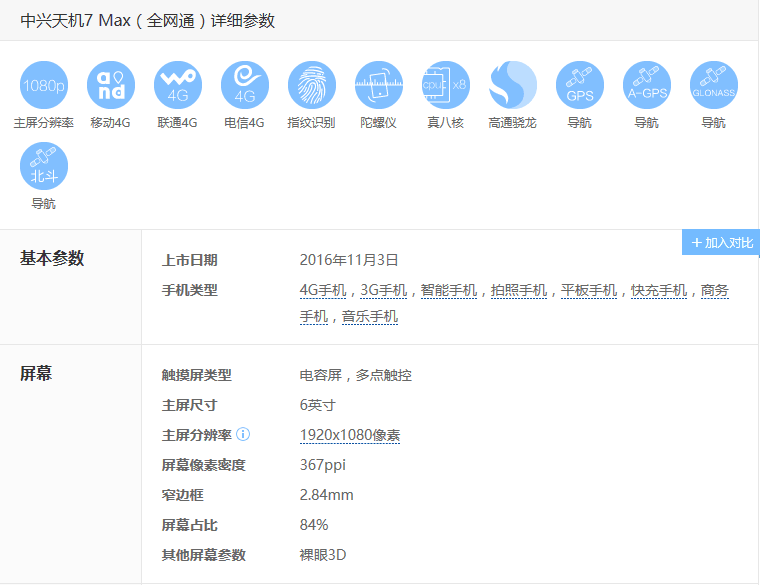Select the 2.84mm bezel value
This screenshot has width=760, height=585.
(x=327, y=495)
